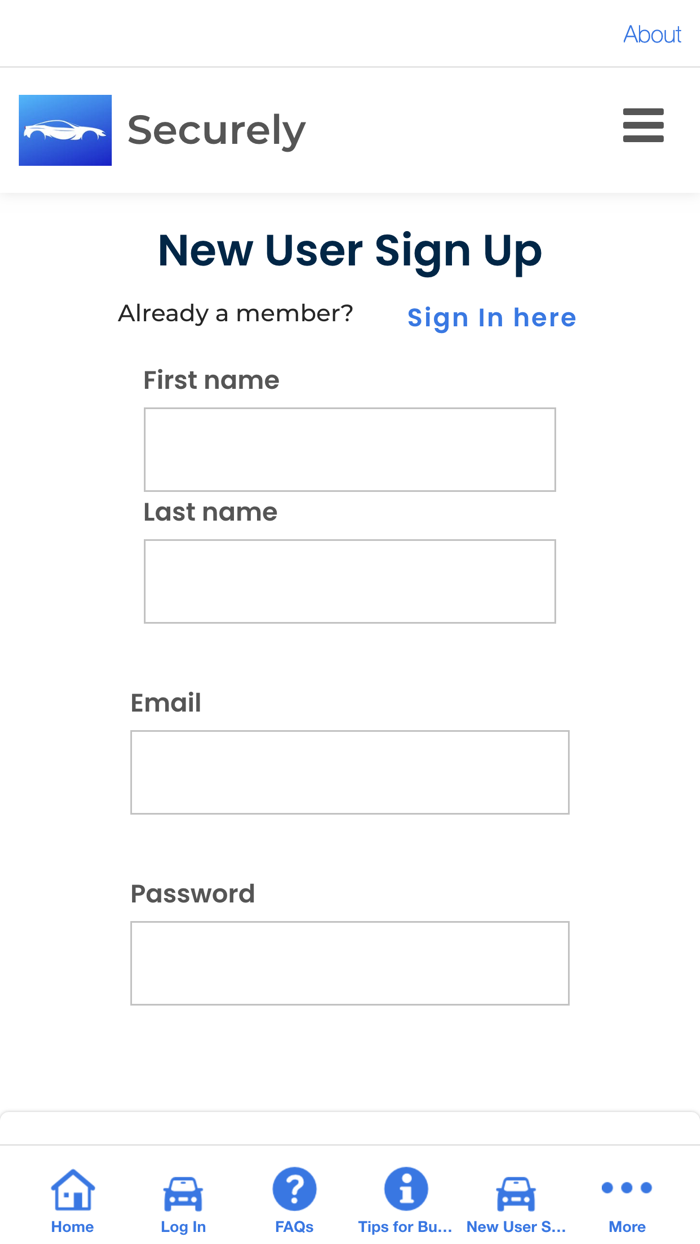Focus the Last name input field

tap(350, 581)
